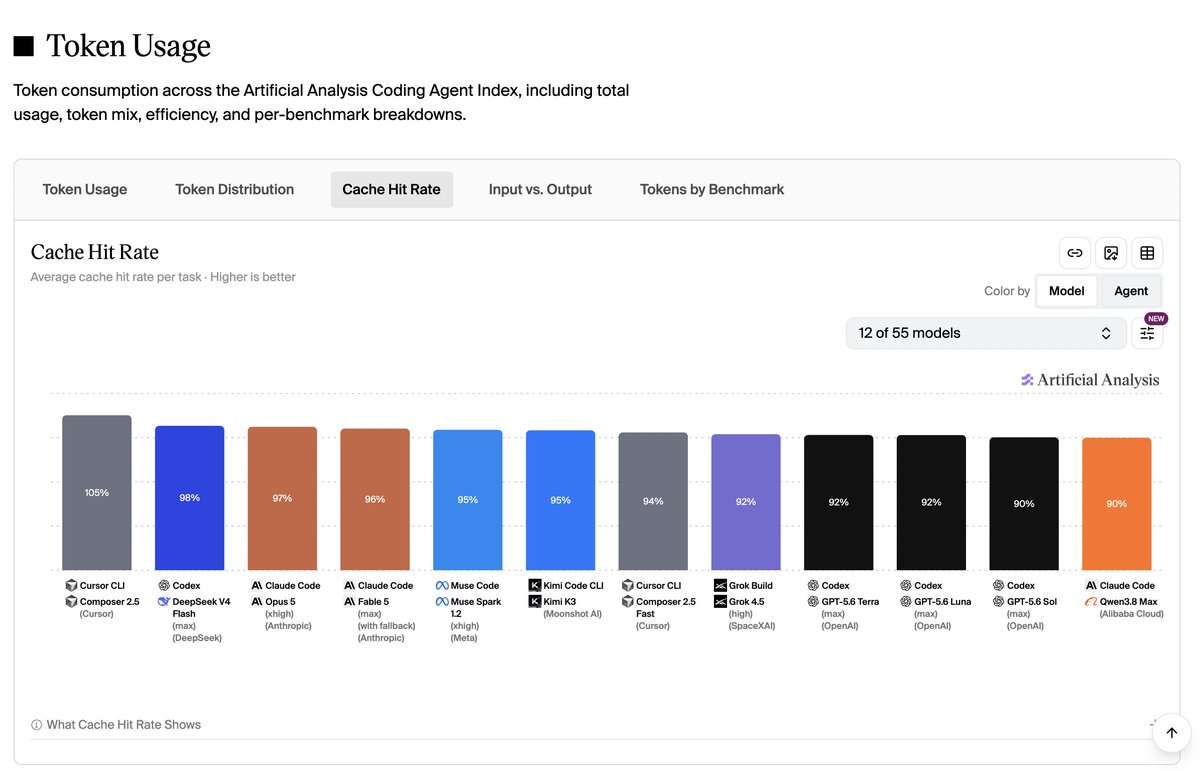The width and height of the screenshot is (1200, 771).
Task: Click the OpenAI icon next to GPT-5.6 Terra
Action: (x=813, y=602)
